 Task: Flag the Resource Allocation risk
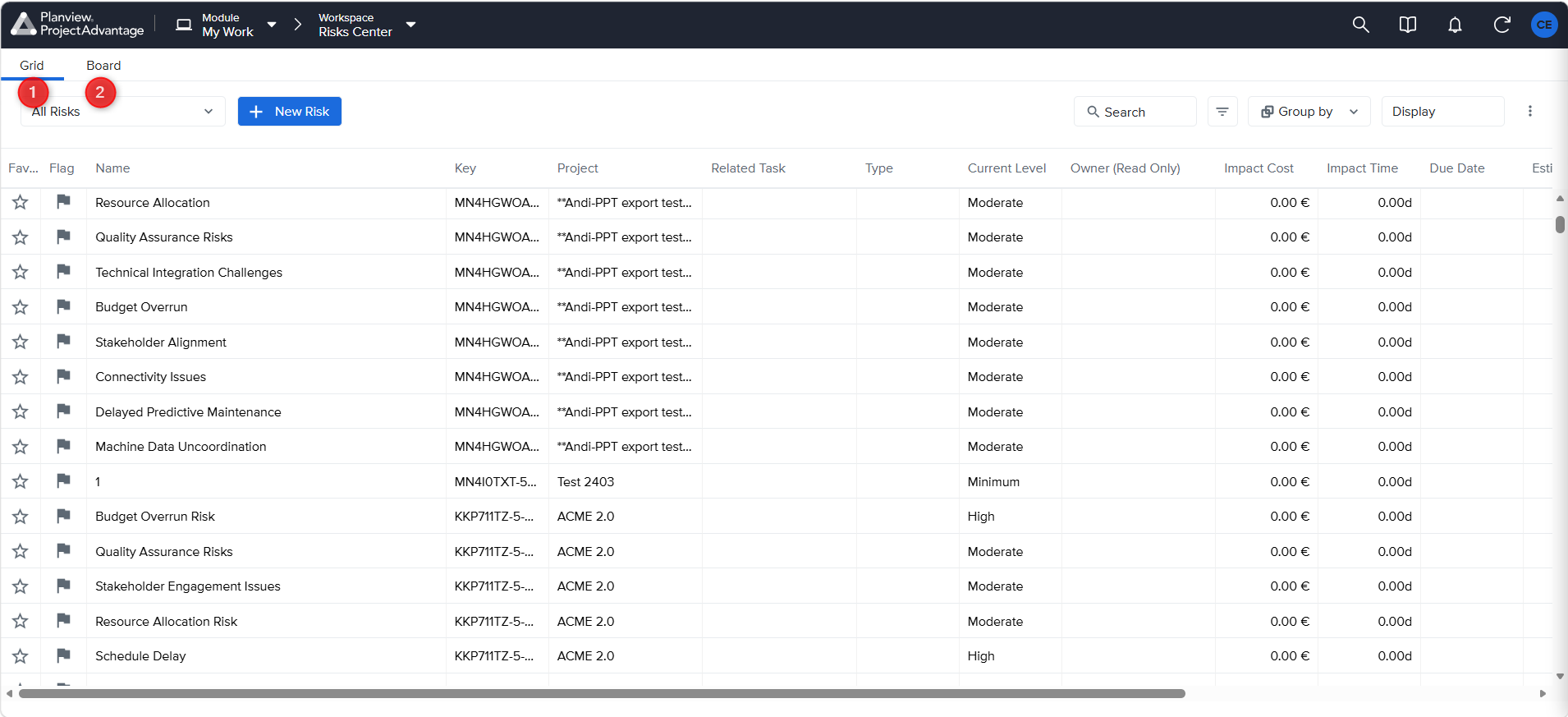tap(63, 201)
